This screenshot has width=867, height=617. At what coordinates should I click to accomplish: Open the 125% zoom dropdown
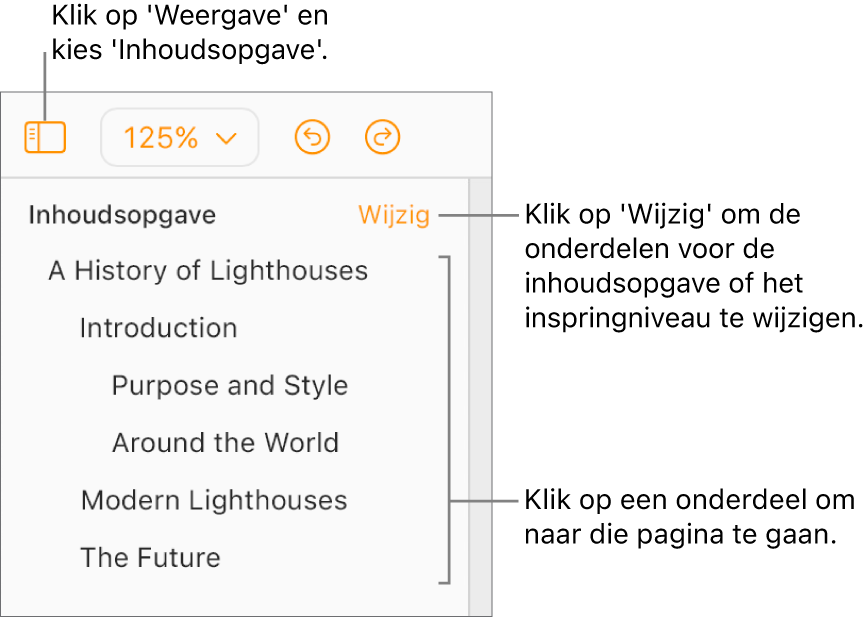180,137
